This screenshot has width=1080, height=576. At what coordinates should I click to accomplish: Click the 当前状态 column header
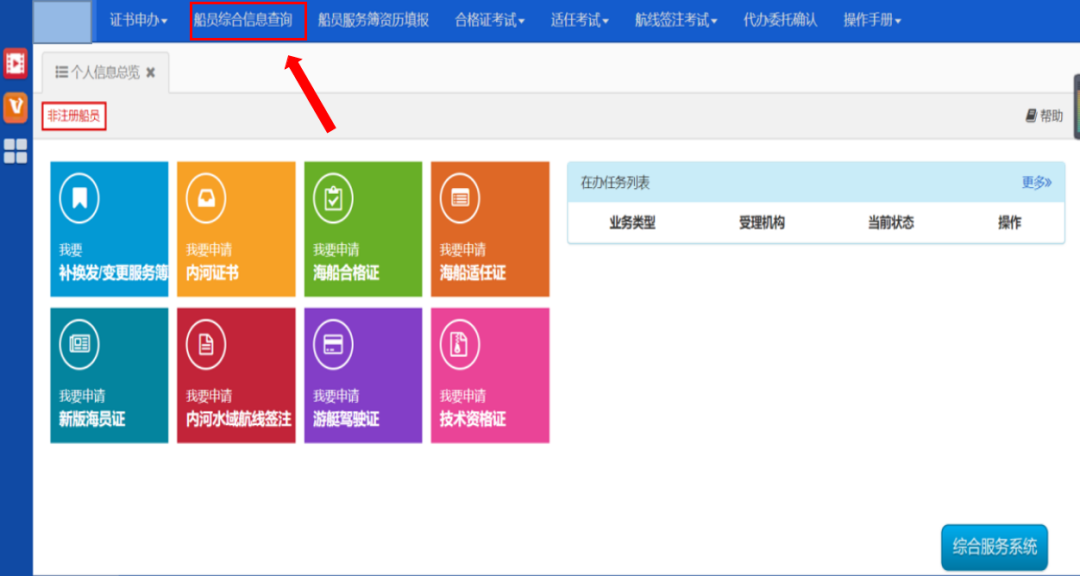pos(891,223)
